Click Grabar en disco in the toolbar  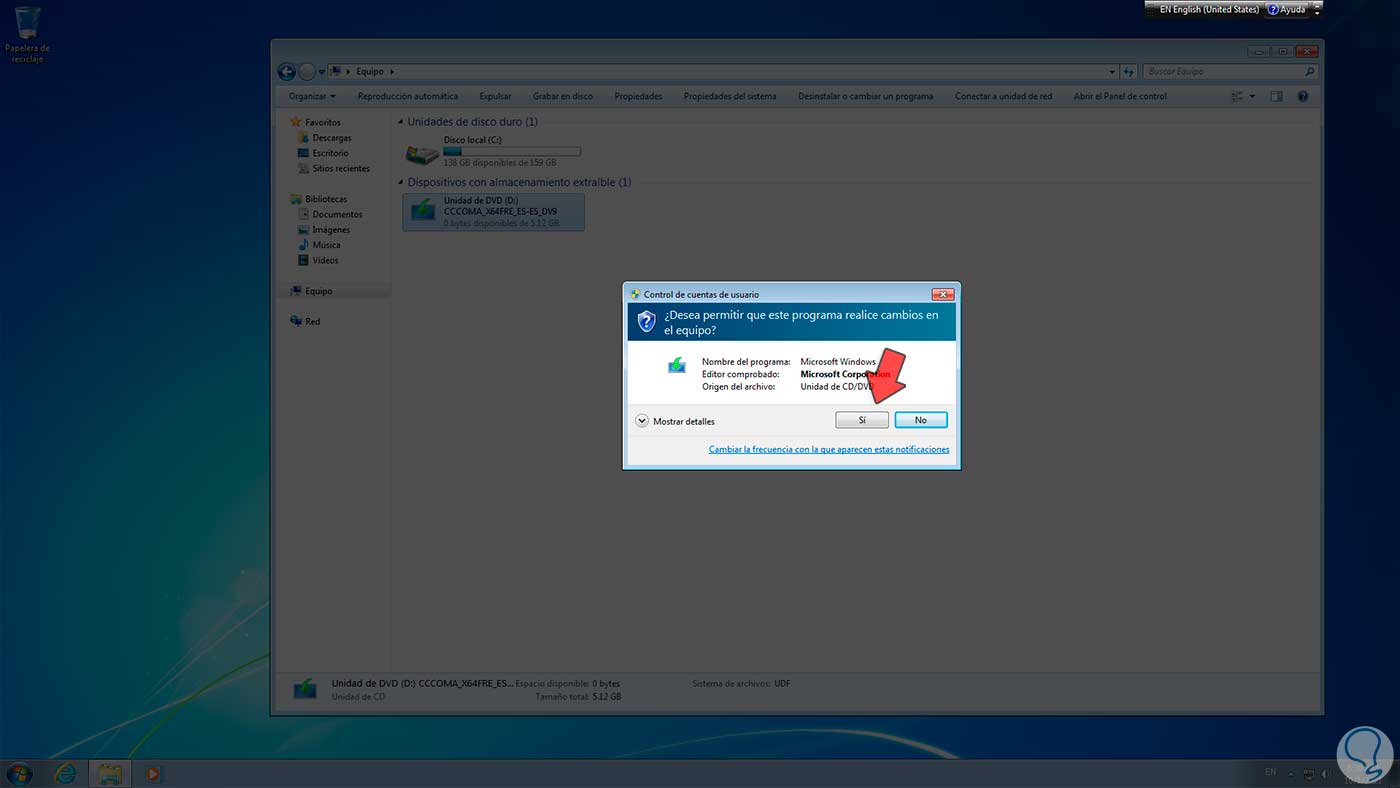(x=563, y=97)
